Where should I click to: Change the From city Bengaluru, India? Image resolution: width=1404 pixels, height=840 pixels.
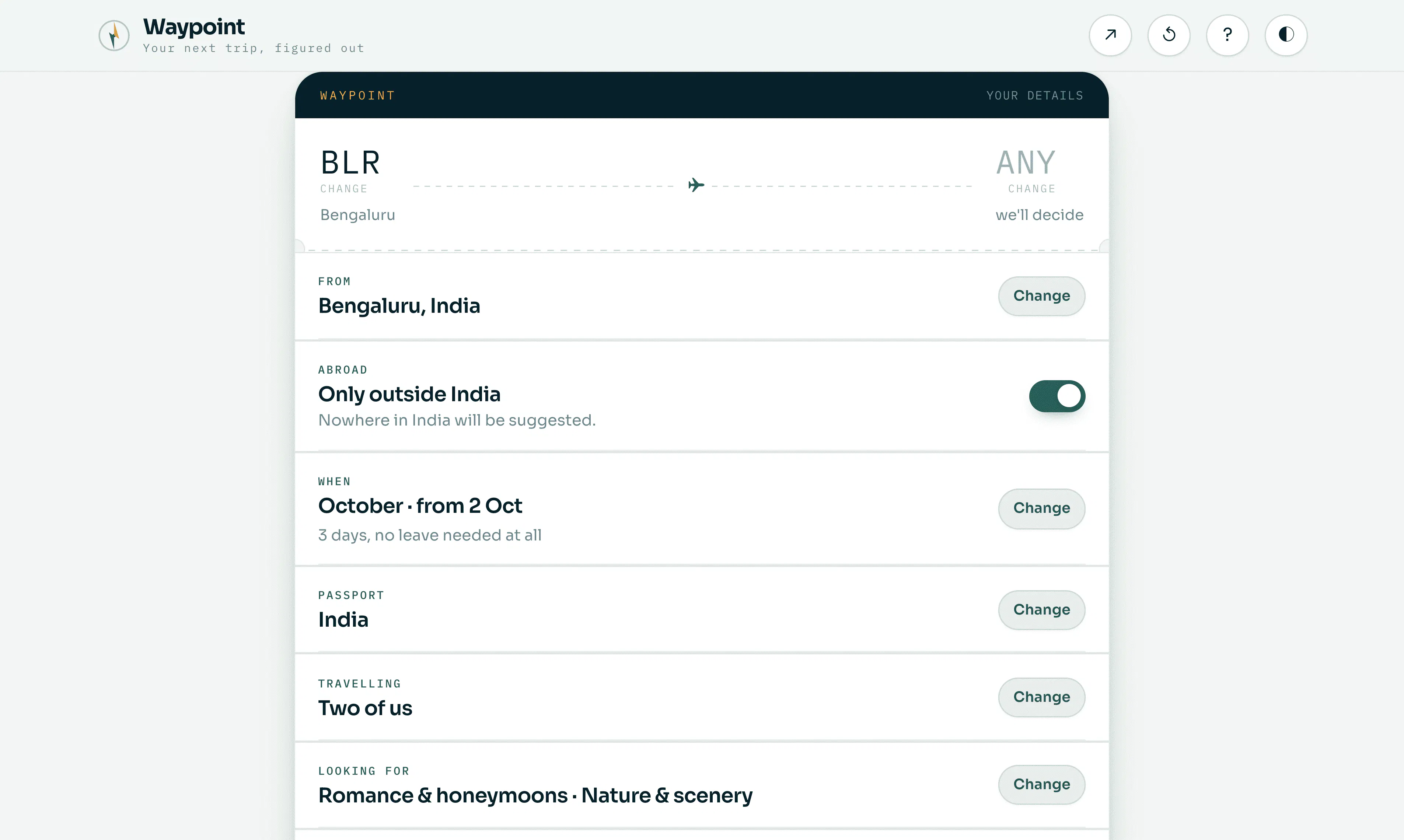tap(1042, 296)
